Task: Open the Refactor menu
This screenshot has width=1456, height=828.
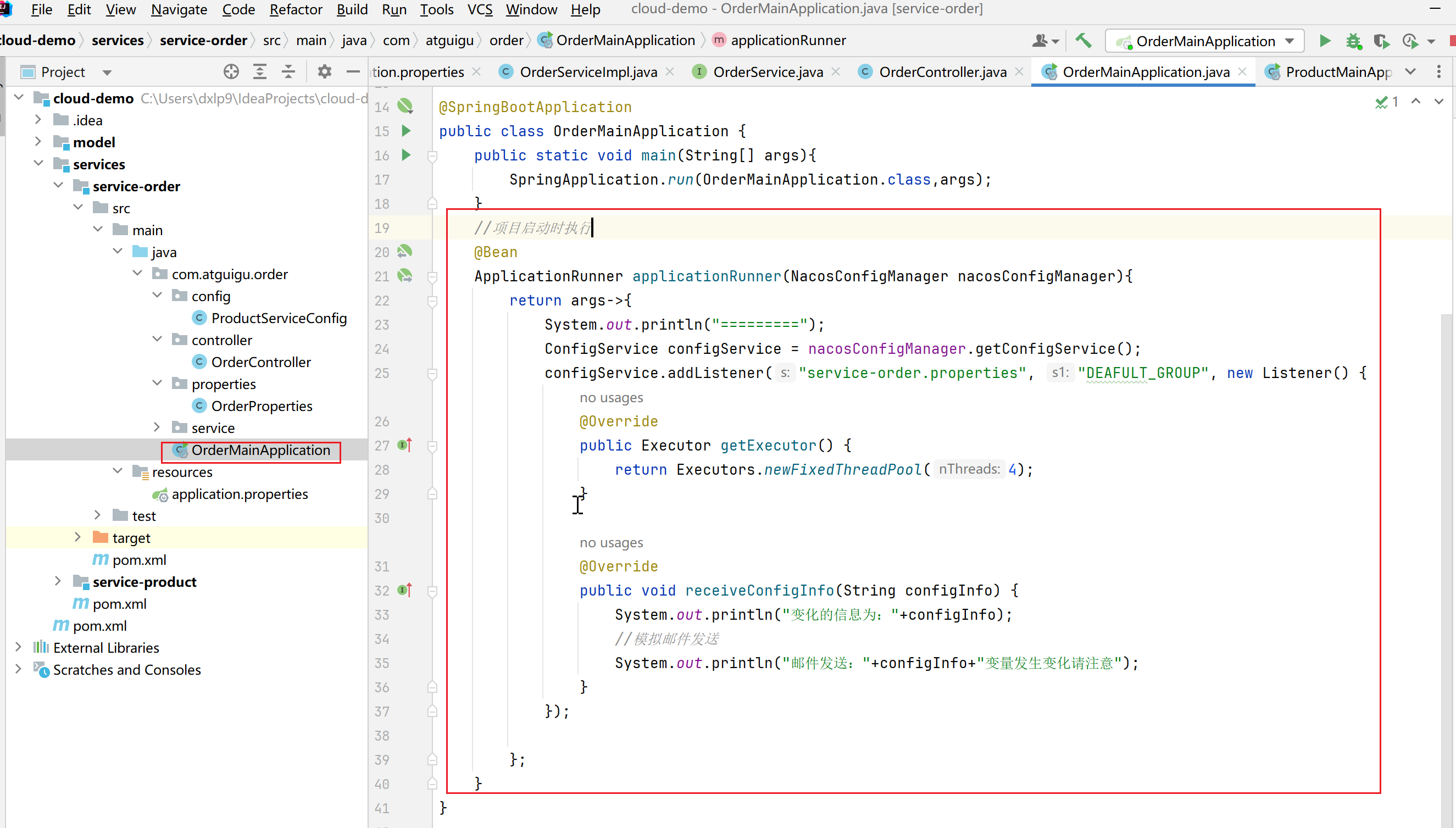Action: tap(295, 10)
